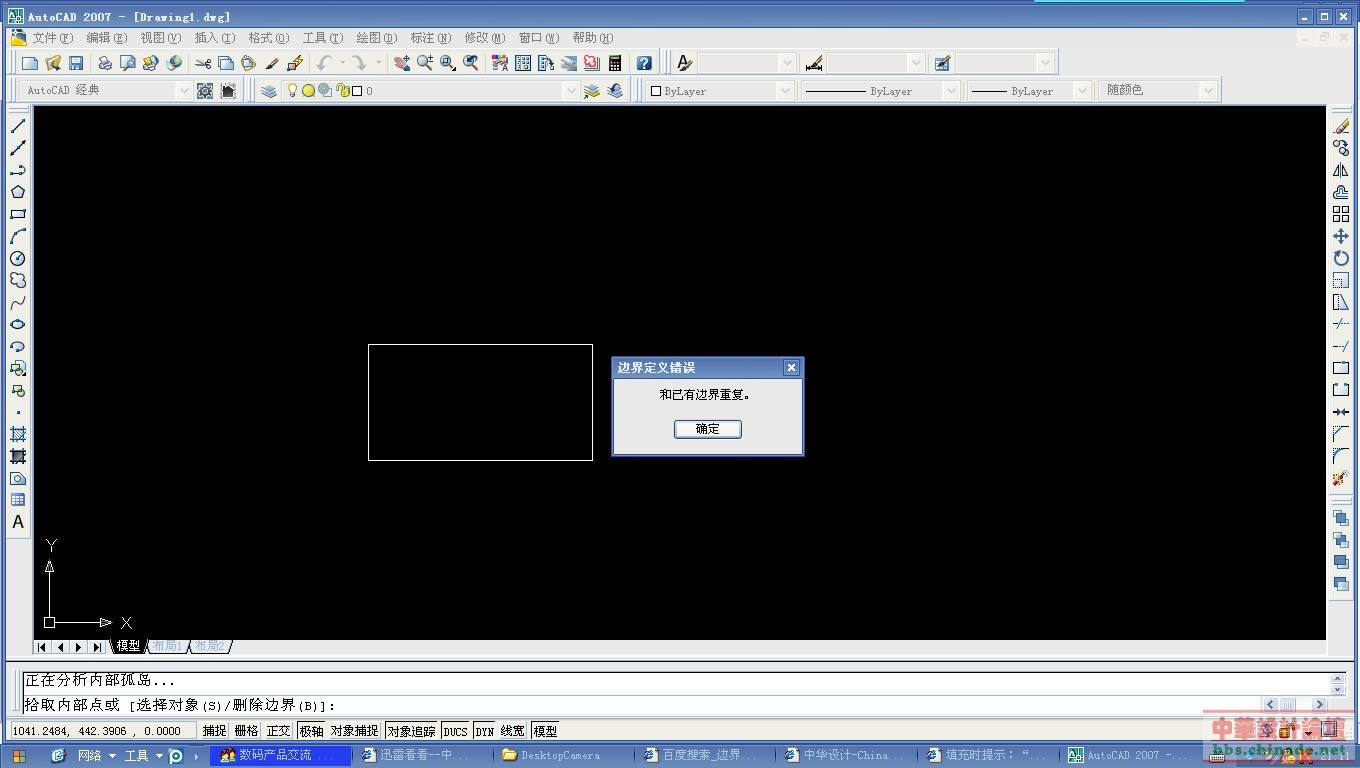The height and width of the screenshot is (768, 1360).
Task: Click the Match Properties brush icon
Action: pyautogui.click(x=271, y=63)
